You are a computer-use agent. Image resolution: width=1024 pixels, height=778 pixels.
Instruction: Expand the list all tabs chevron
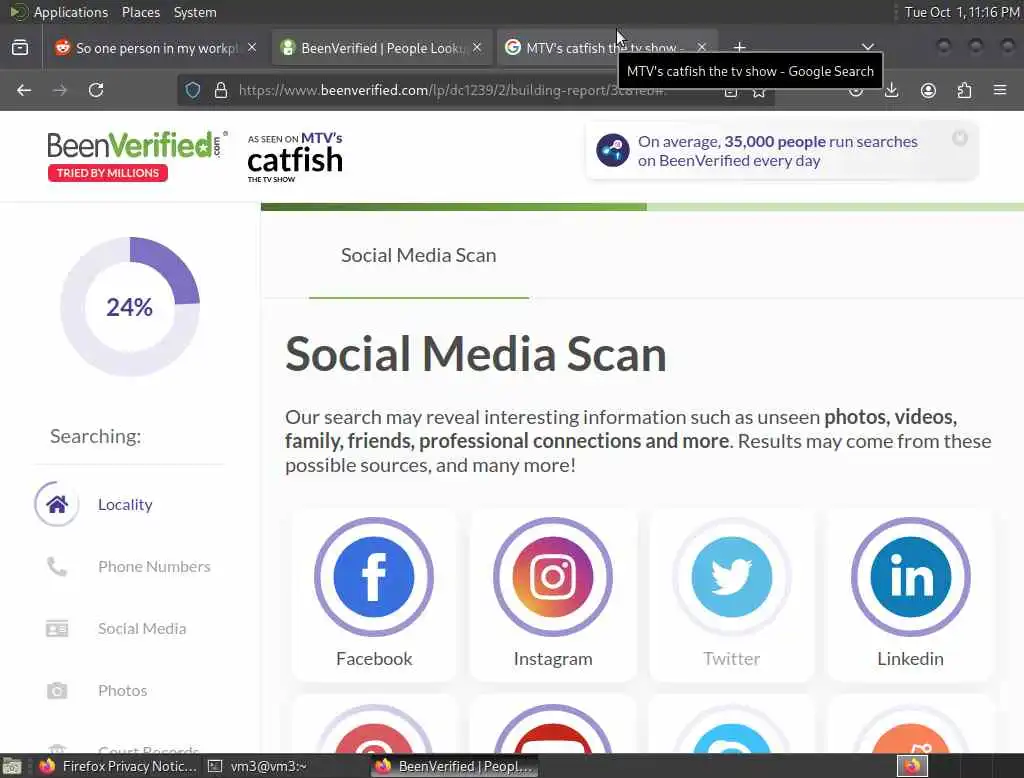pyautogui.click(x=868, y=48)
